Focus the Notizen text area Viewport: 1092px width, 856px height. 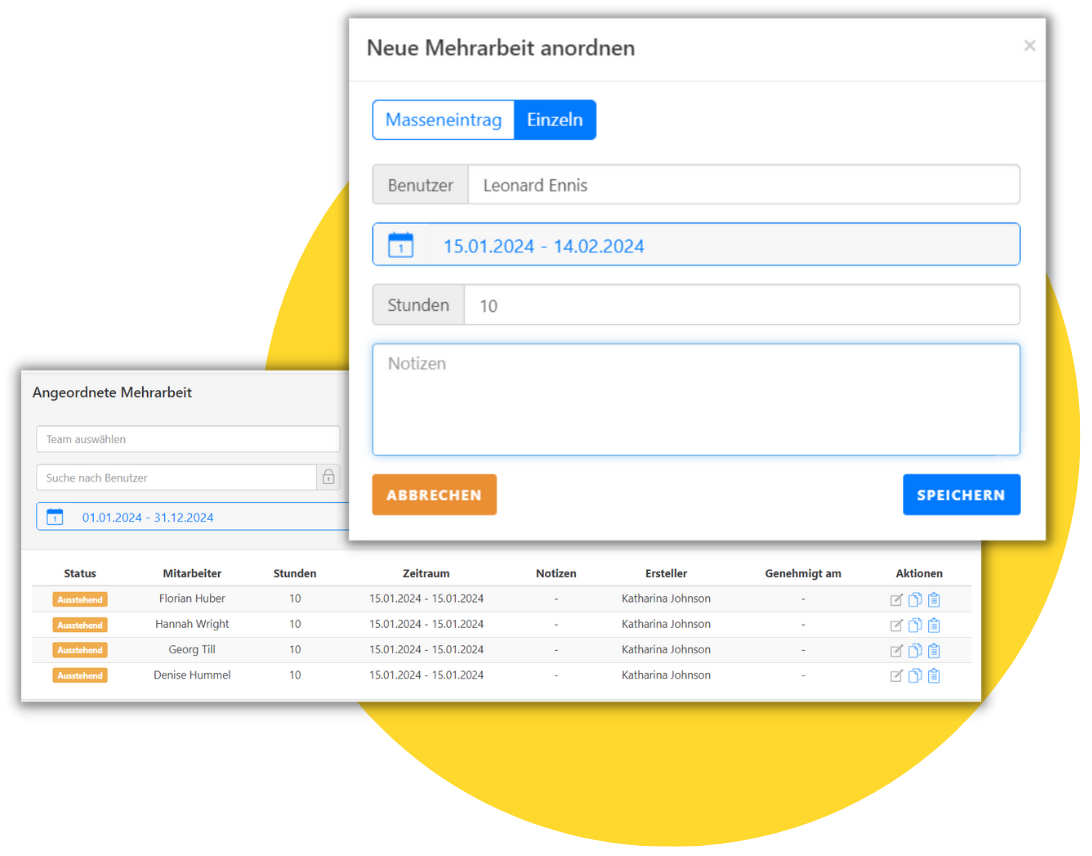[696, 400]
